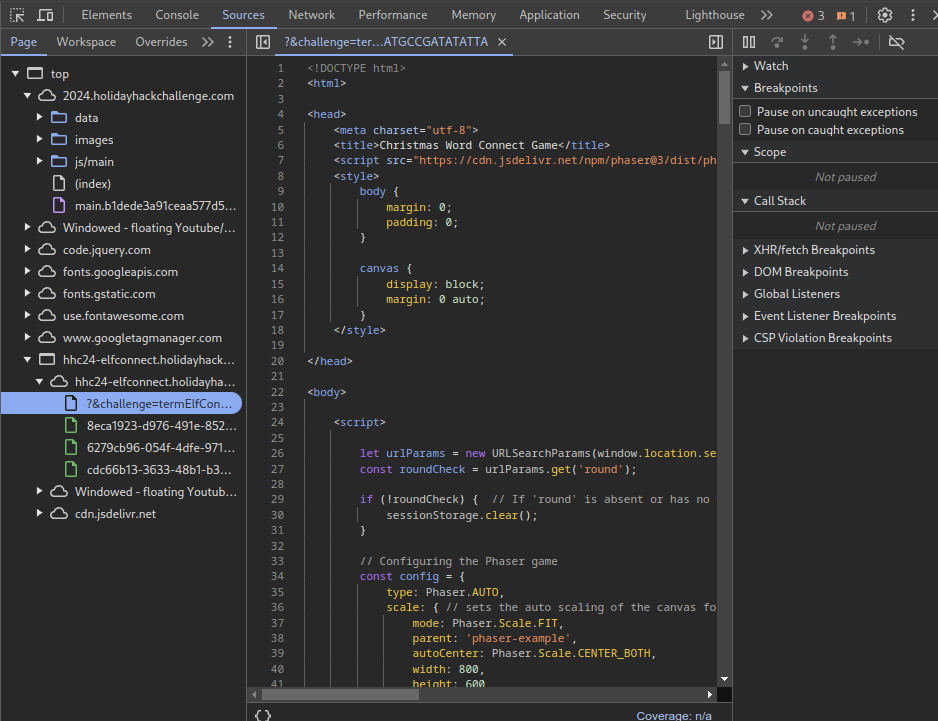Open navigator pane three-dot menu
This screenshot has width=938, height=721.
tap(230, 42)
